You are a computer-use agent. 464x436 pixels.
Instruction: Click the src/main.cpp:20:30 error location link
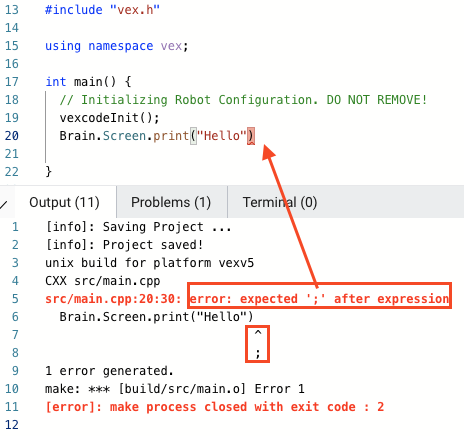coord(113,299)
